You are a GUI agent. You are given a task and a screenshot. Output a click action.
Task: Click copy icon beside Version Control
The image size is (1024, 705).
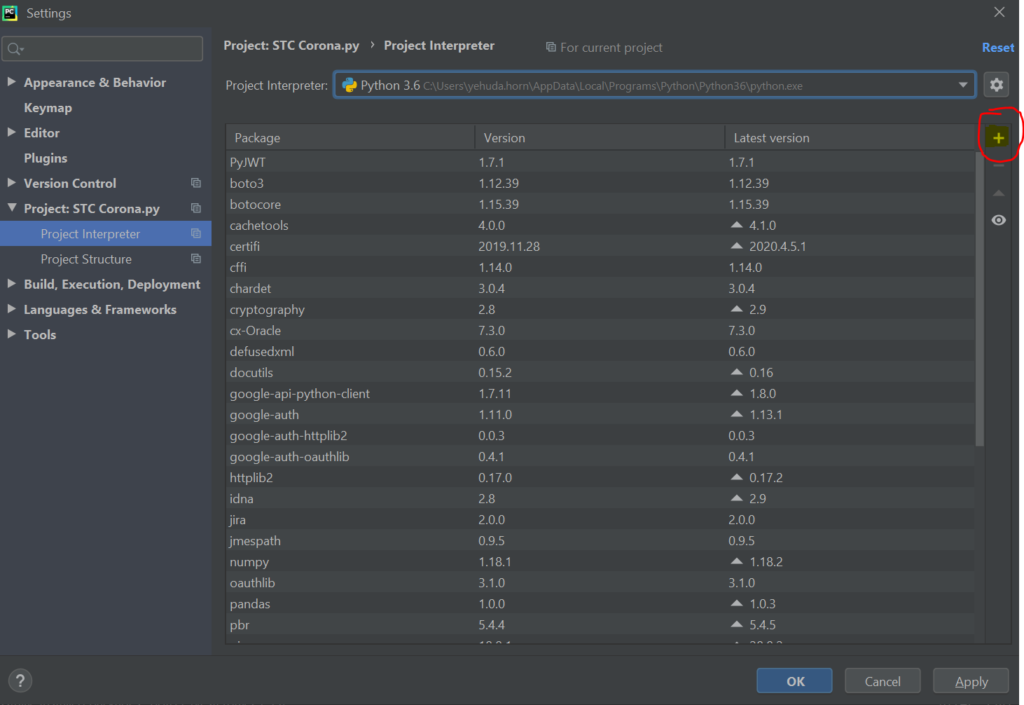tap(196, 183)
